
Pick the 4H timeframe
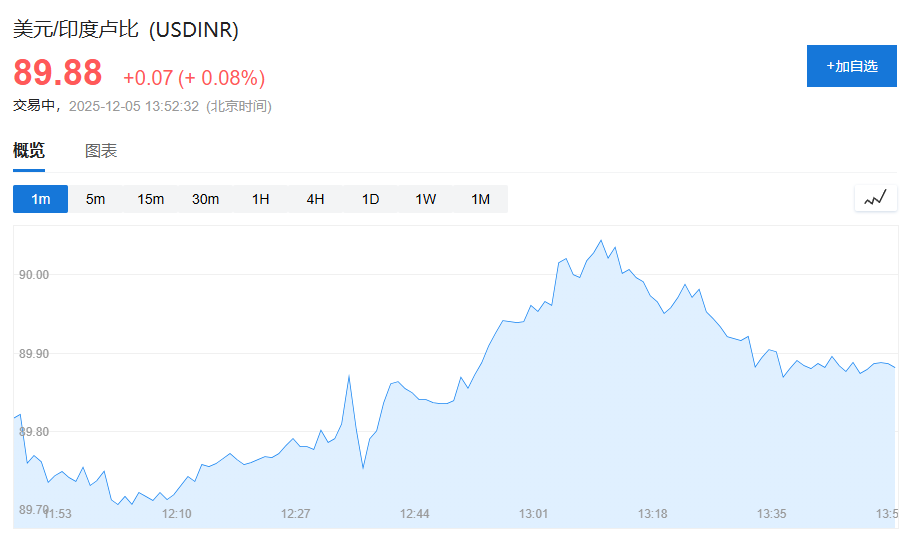click(315, 199)
